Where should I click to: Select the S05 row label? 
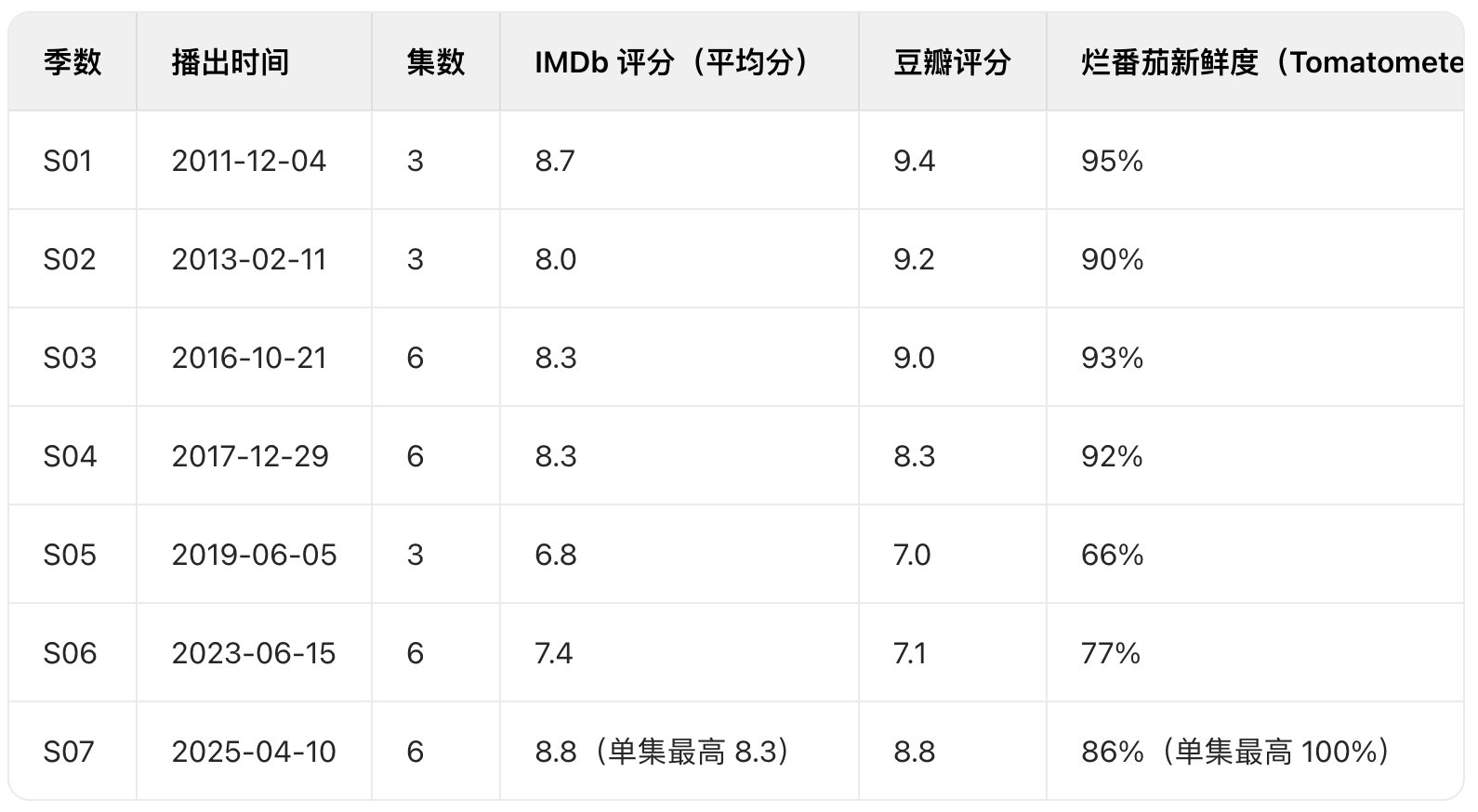coord(70,555)
